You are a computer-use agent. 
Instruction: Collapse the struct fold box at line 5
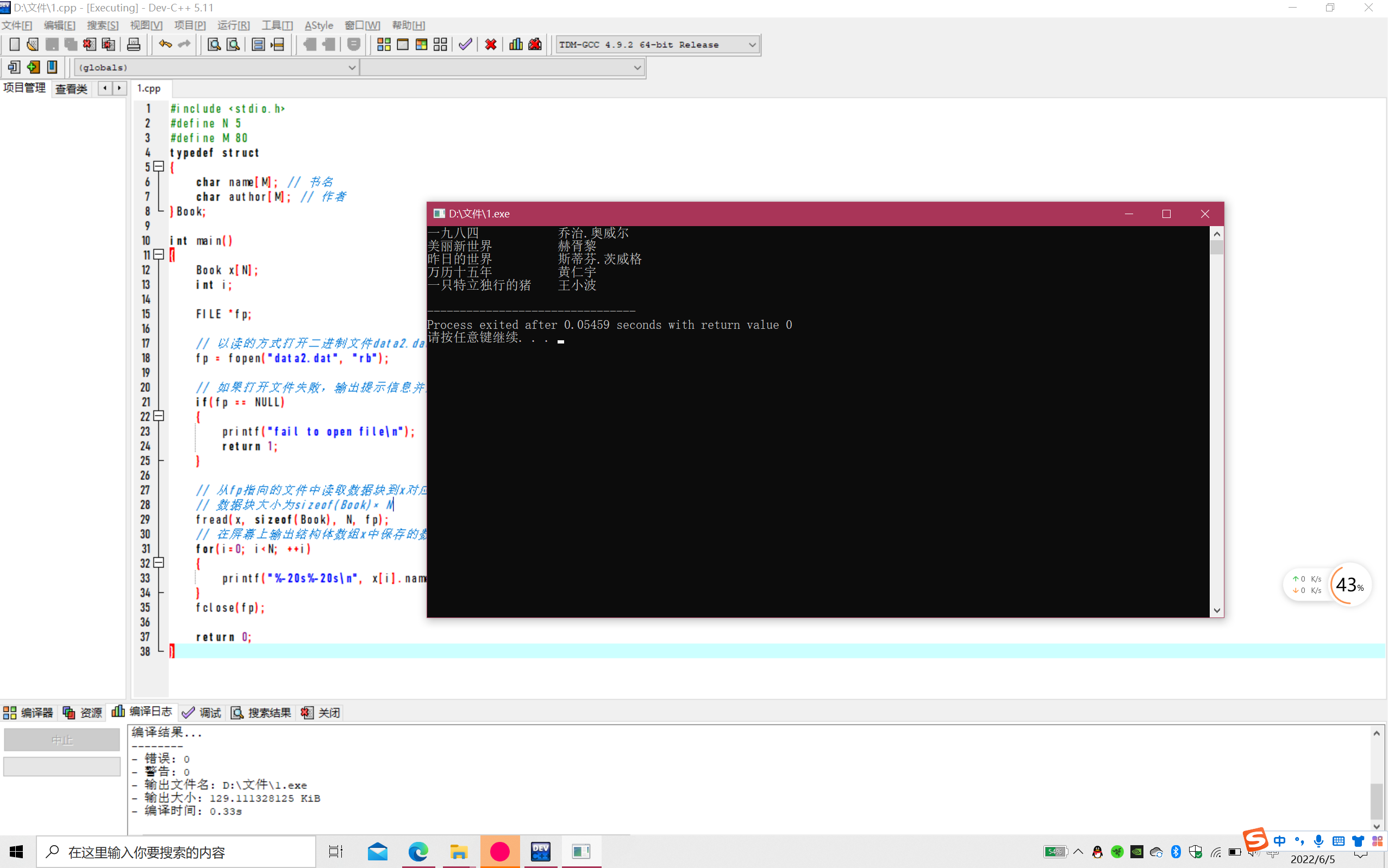[x=159, y=167]
